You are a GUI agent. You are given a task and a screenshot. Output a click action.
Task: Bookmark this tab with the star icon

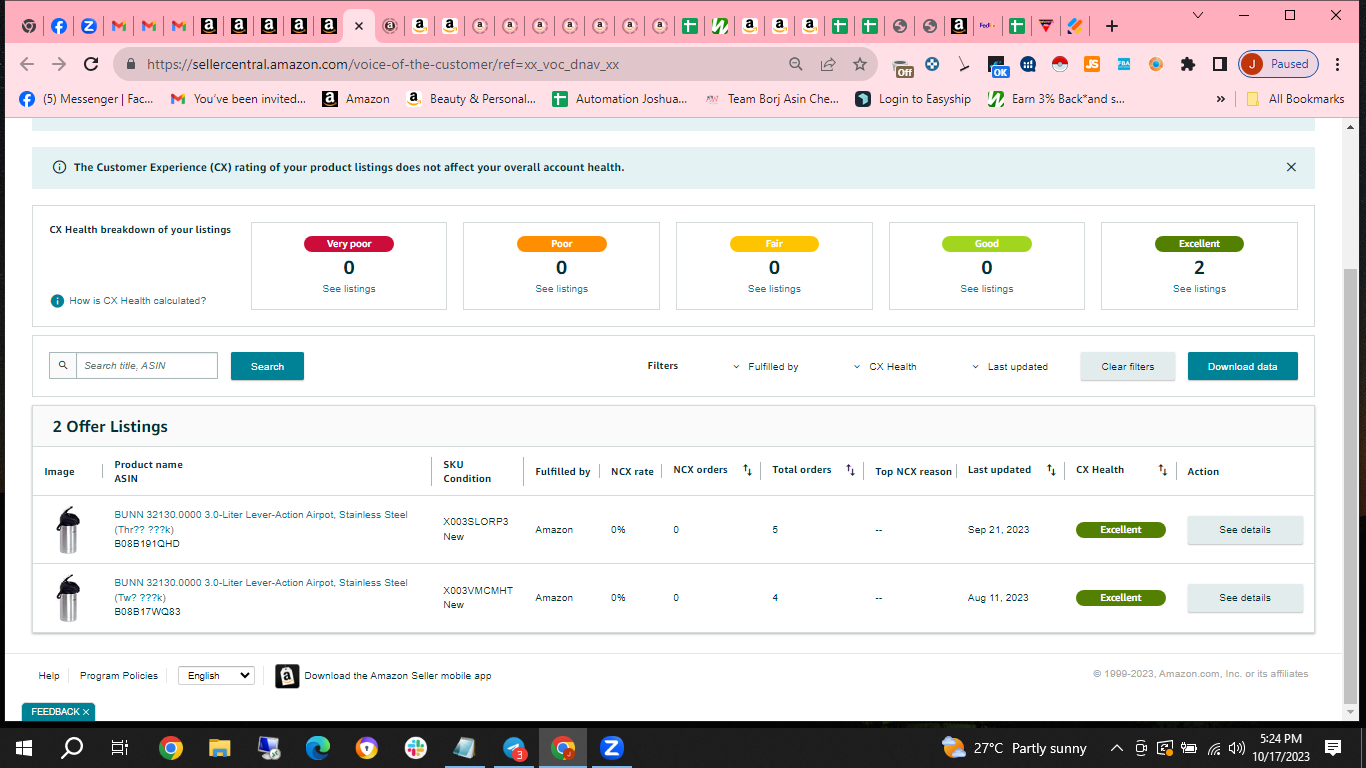[x=860, y=64]
